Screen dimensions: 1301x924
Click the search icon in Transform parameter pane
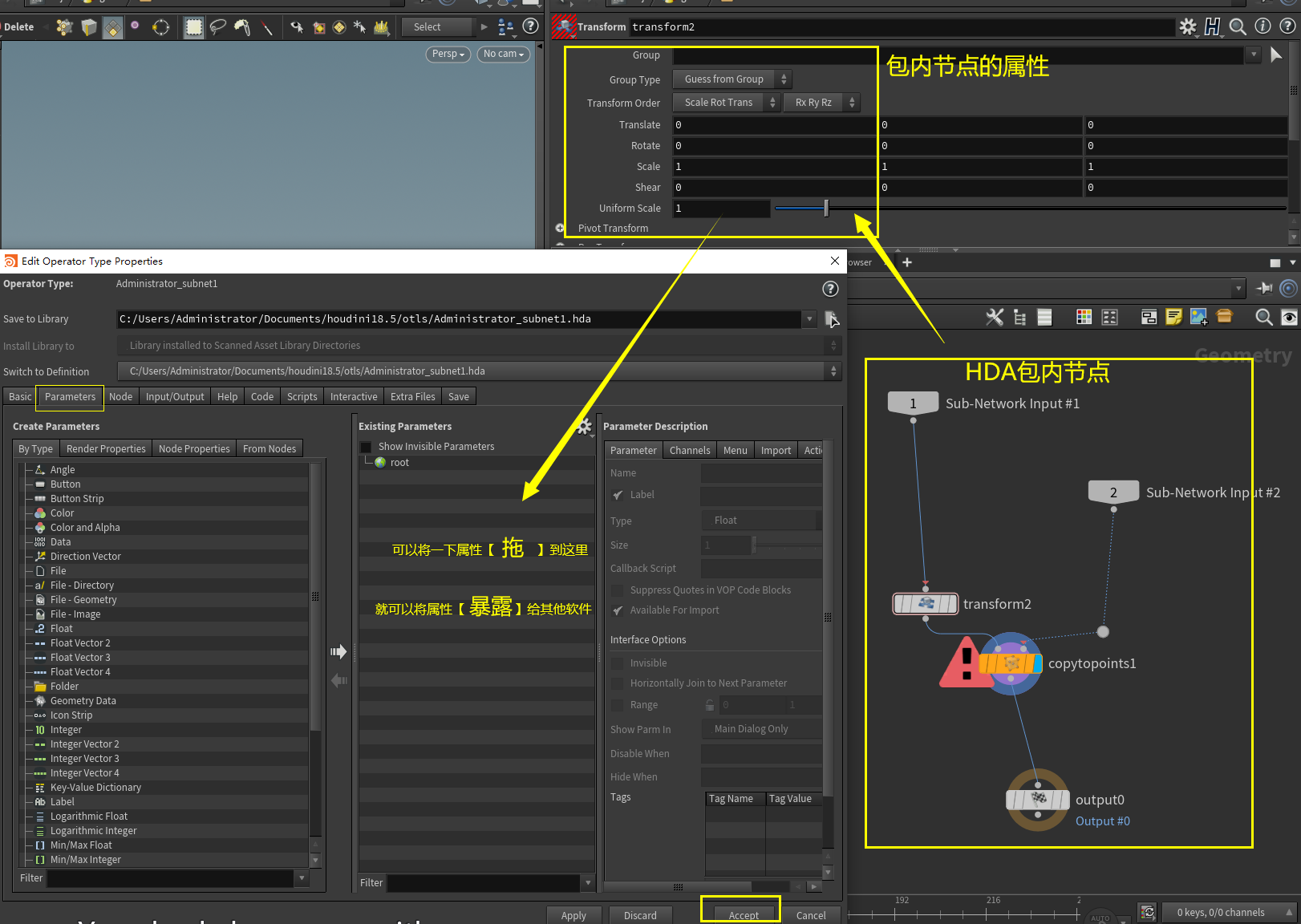(1238, 26)
